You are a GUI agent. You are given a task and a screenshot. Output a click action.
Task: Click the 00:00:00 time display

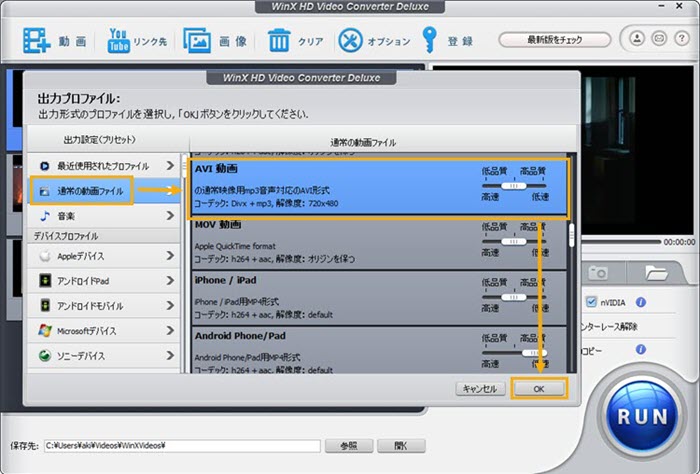(679, 242)
